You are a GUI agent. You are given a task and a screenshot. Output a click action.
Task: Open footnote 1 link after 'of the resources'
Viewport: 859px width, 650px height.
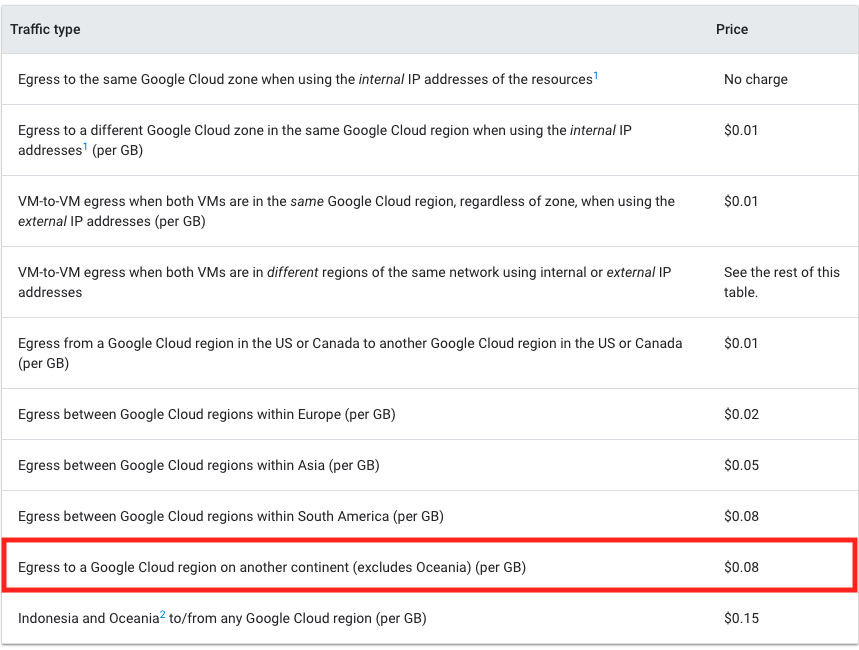pyautogui.click(x=596, y=76)
